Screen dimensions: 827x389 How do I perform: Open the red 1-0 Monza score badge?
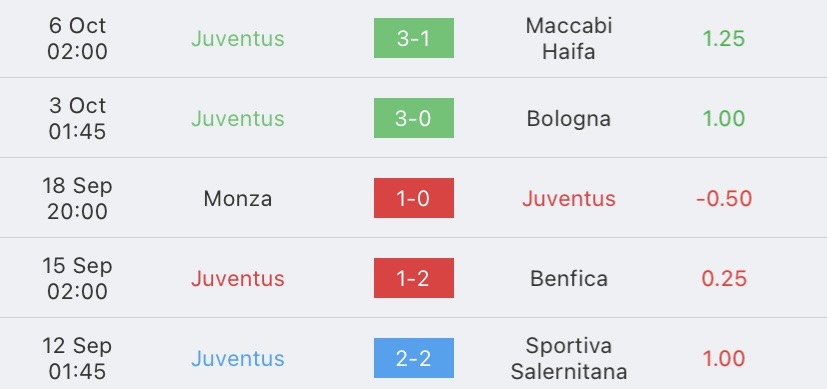point(414,198)
